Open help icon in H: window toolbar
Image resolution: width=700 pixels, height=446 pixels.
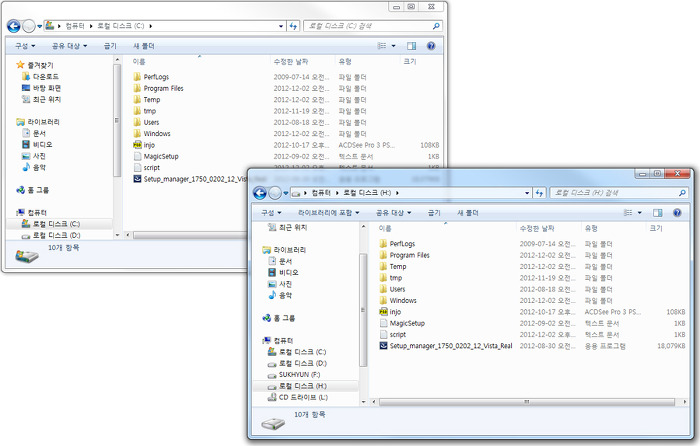click(677, 213)
